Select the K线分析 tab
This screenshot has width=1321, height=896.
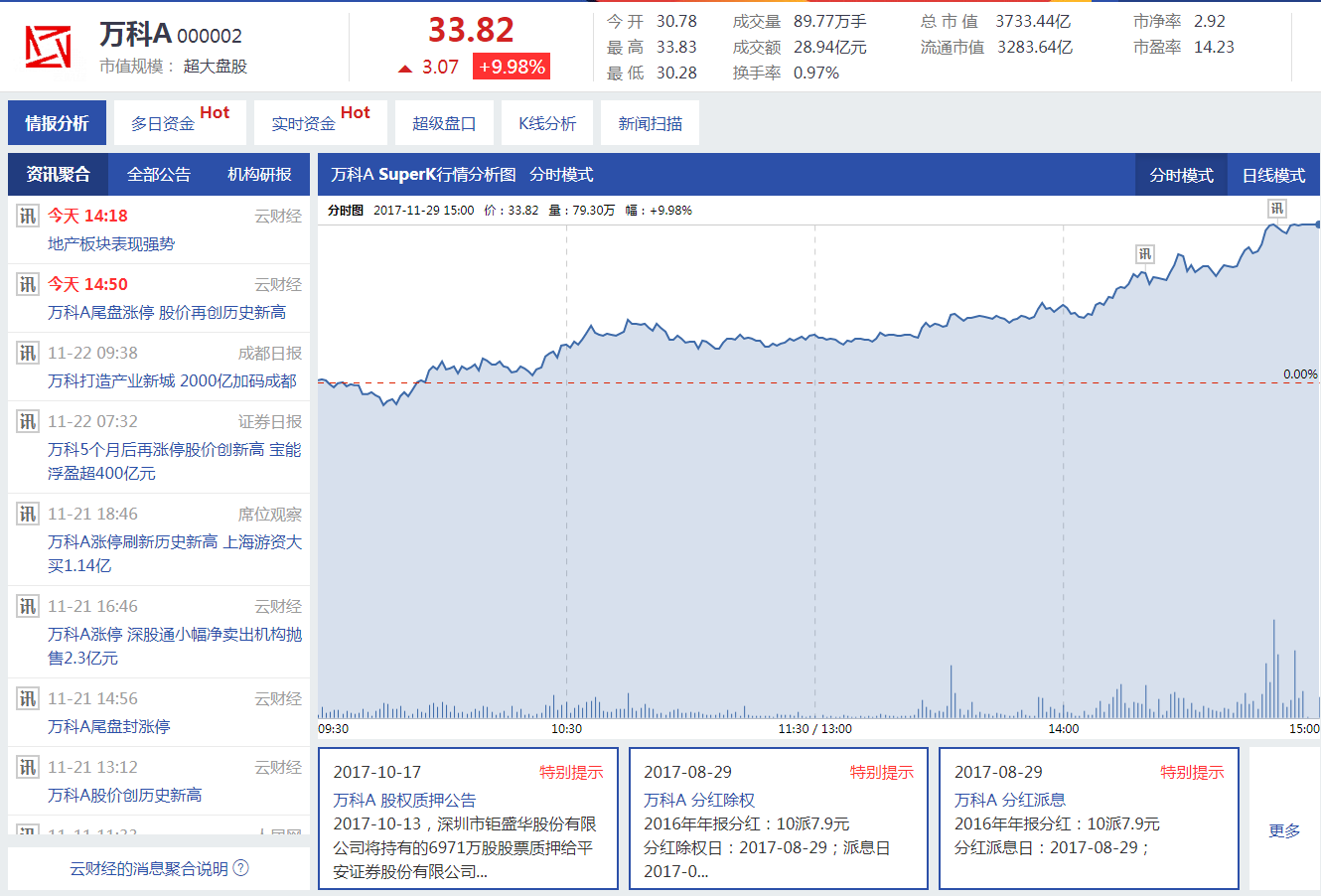pos(547,123)
